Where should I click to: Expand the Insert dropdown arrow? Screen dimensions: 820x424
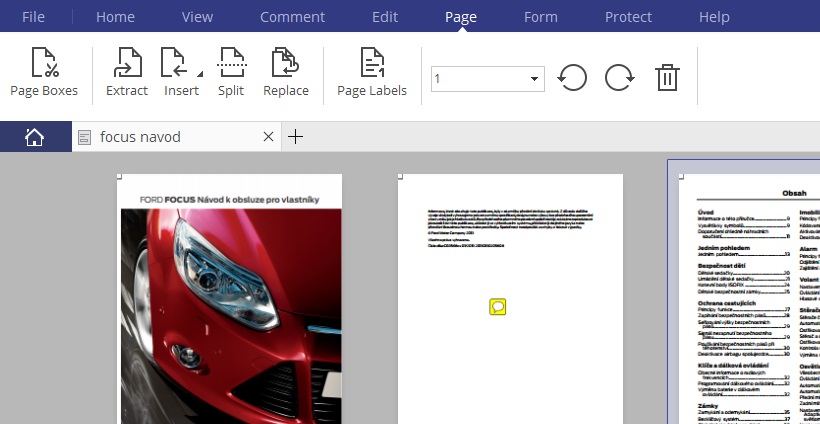[x=198, y=74]
